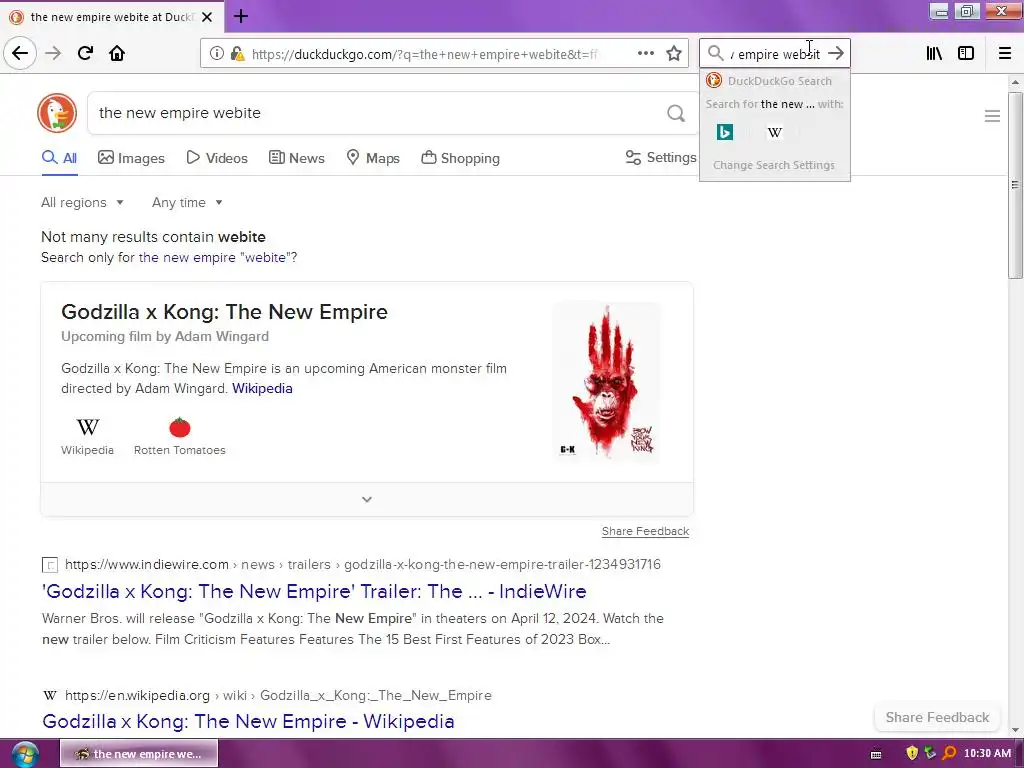Image resolution: width=1024 pixels, height=768 pixels.
Task: Click the DuckDuckGo search magnifier button
Action: [676, 113]
